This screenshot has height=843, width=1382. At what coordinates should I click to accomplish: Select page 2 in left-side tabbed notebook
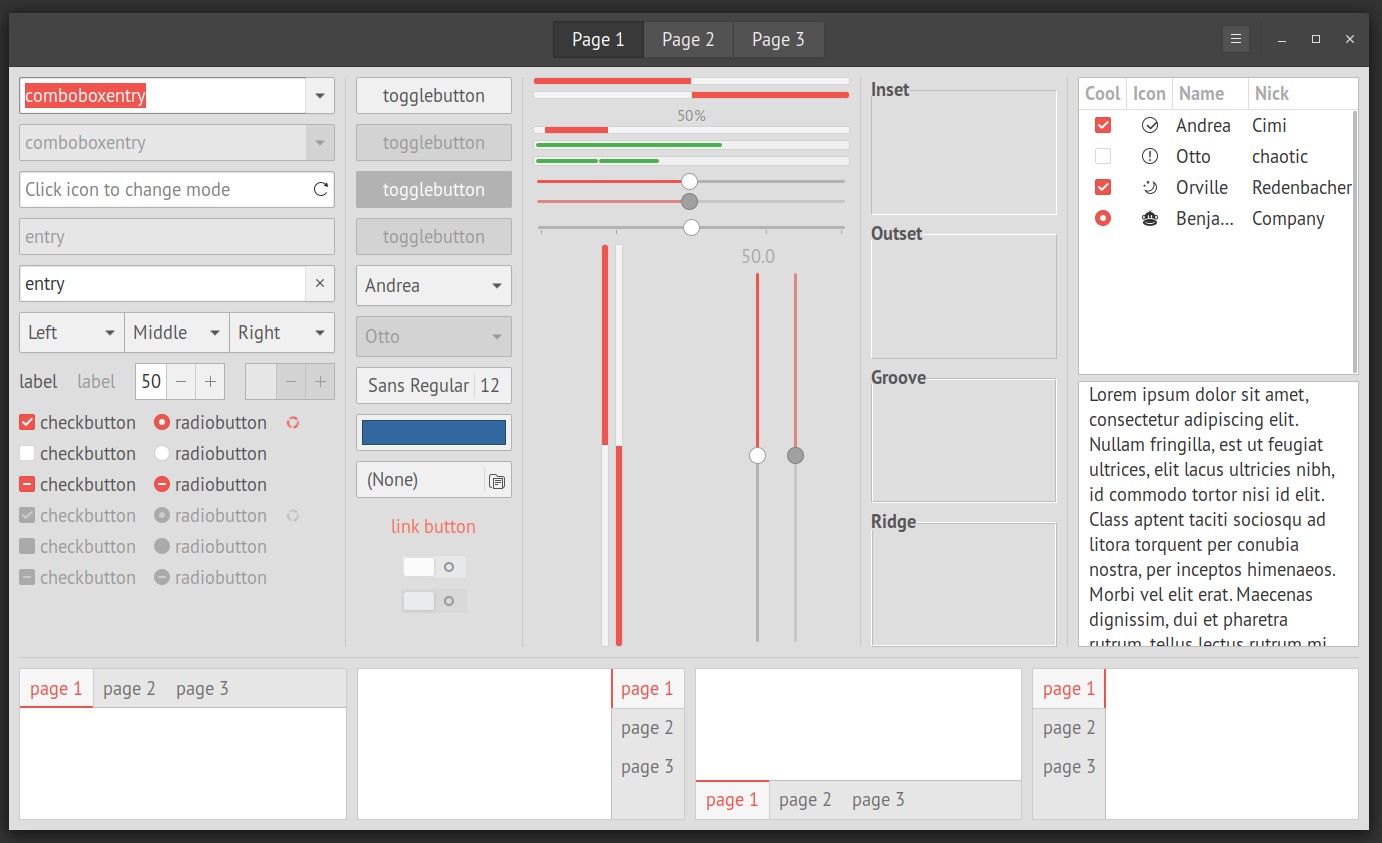pos(1069,727)
